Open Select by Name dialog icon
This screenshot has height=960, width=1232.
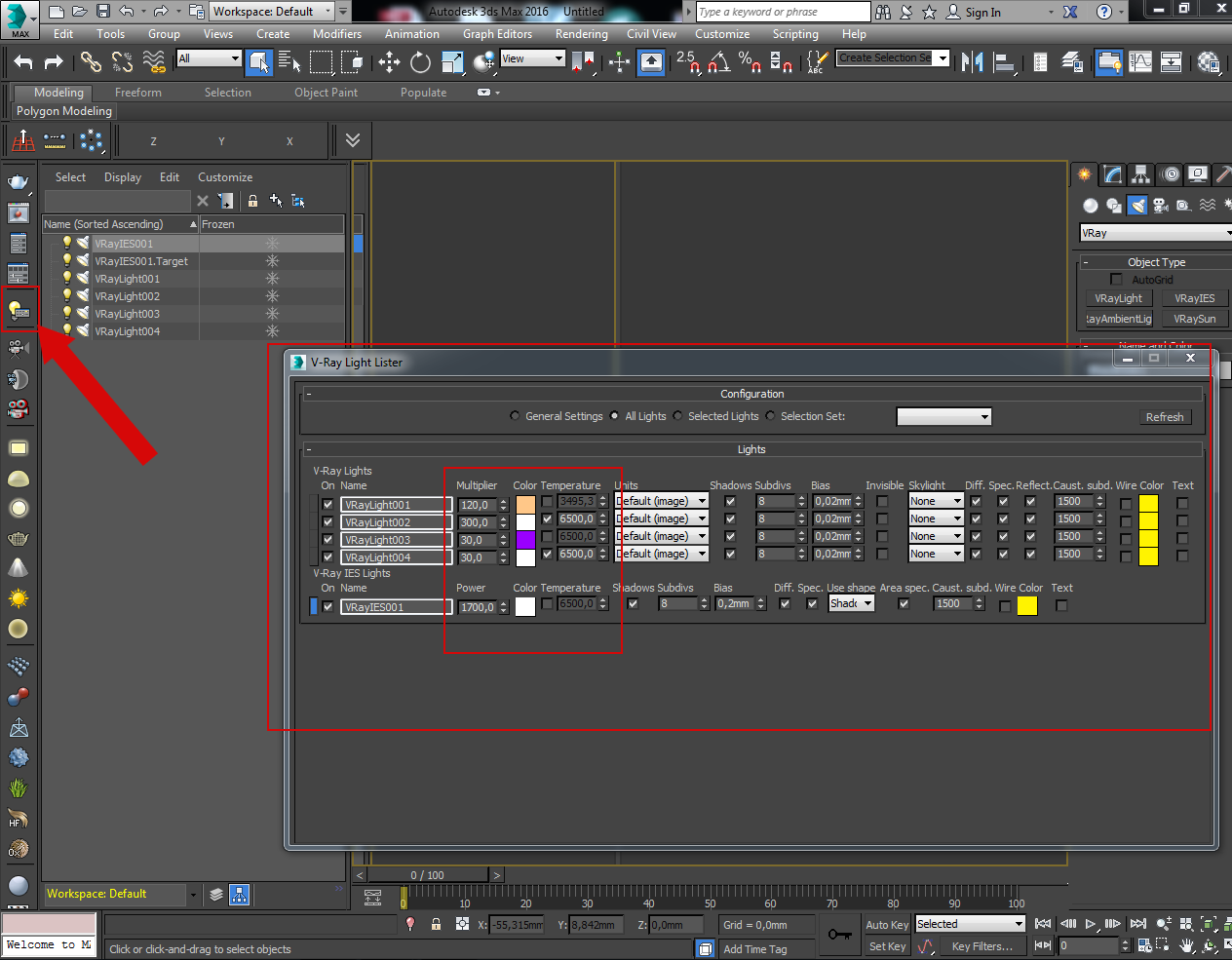pos(289,62)
